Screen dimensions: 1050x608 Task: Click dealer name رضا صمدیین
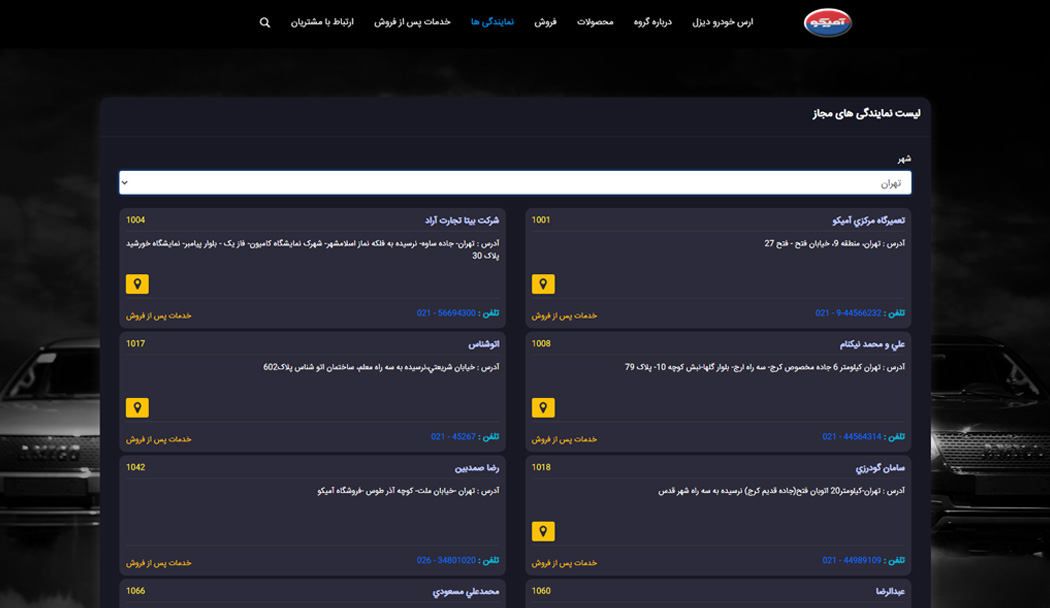click(x=477, y=468)
